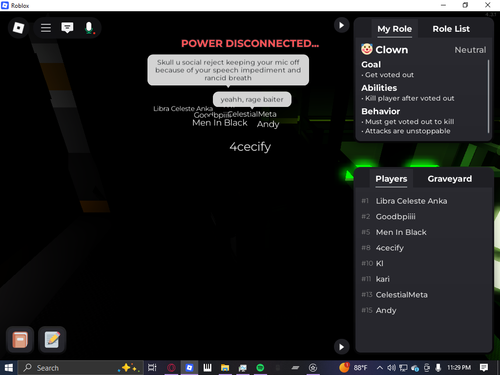Show hidden system tray icons
The height and width of the screenshot is (375, 500).
(379, 368)
